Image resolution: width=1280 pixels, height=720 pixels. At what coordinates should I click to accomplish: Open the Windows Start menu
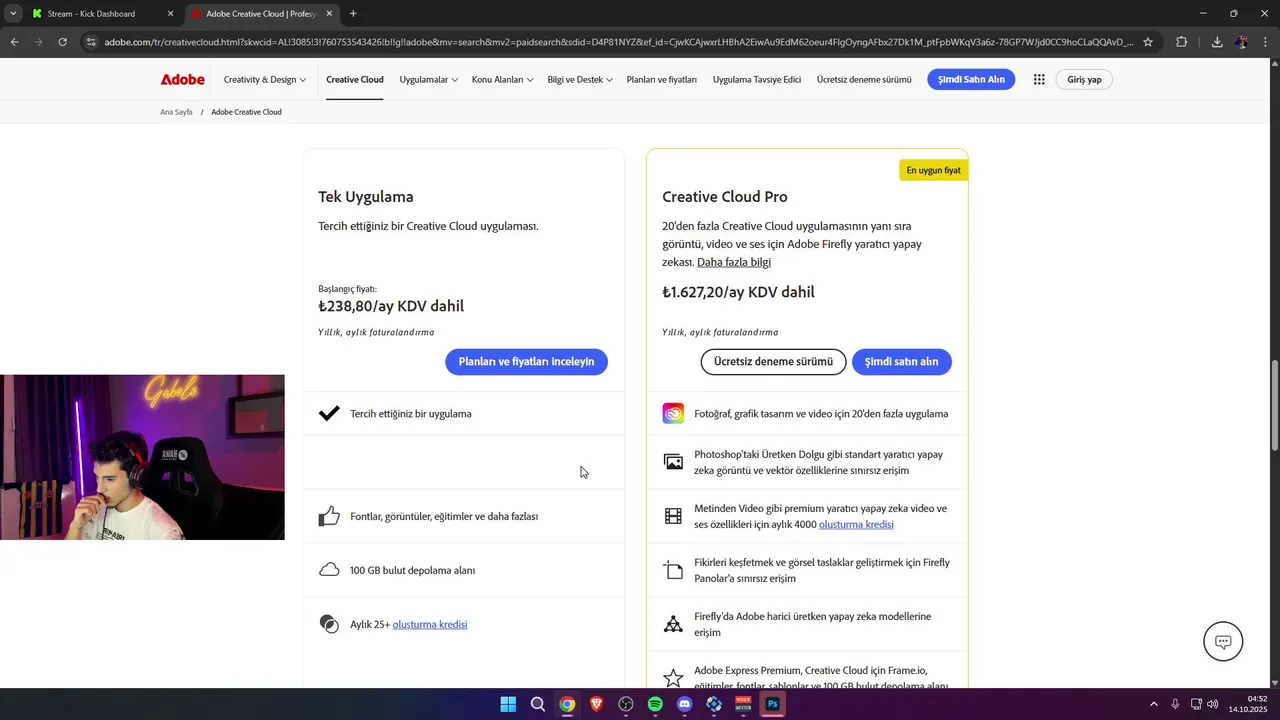tap(508, 704)
